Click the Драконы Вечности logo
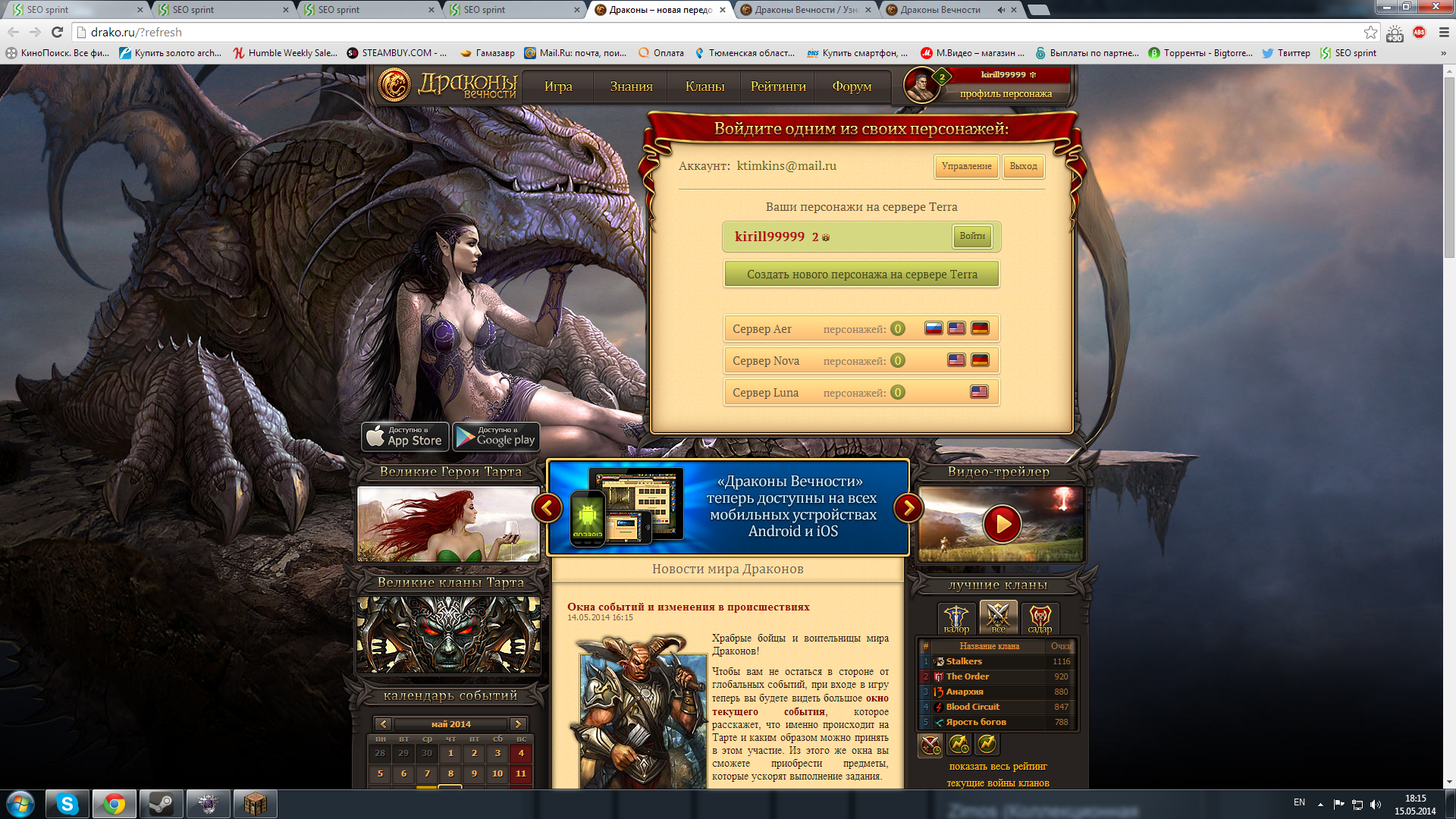Image resolution: width=1456 pixels, height=819 pixels. 447,85
